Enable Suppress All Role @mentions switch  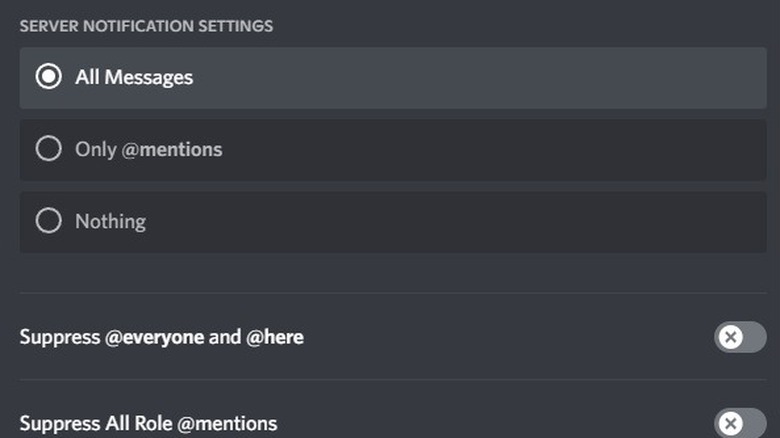click(x=740, y=421)
